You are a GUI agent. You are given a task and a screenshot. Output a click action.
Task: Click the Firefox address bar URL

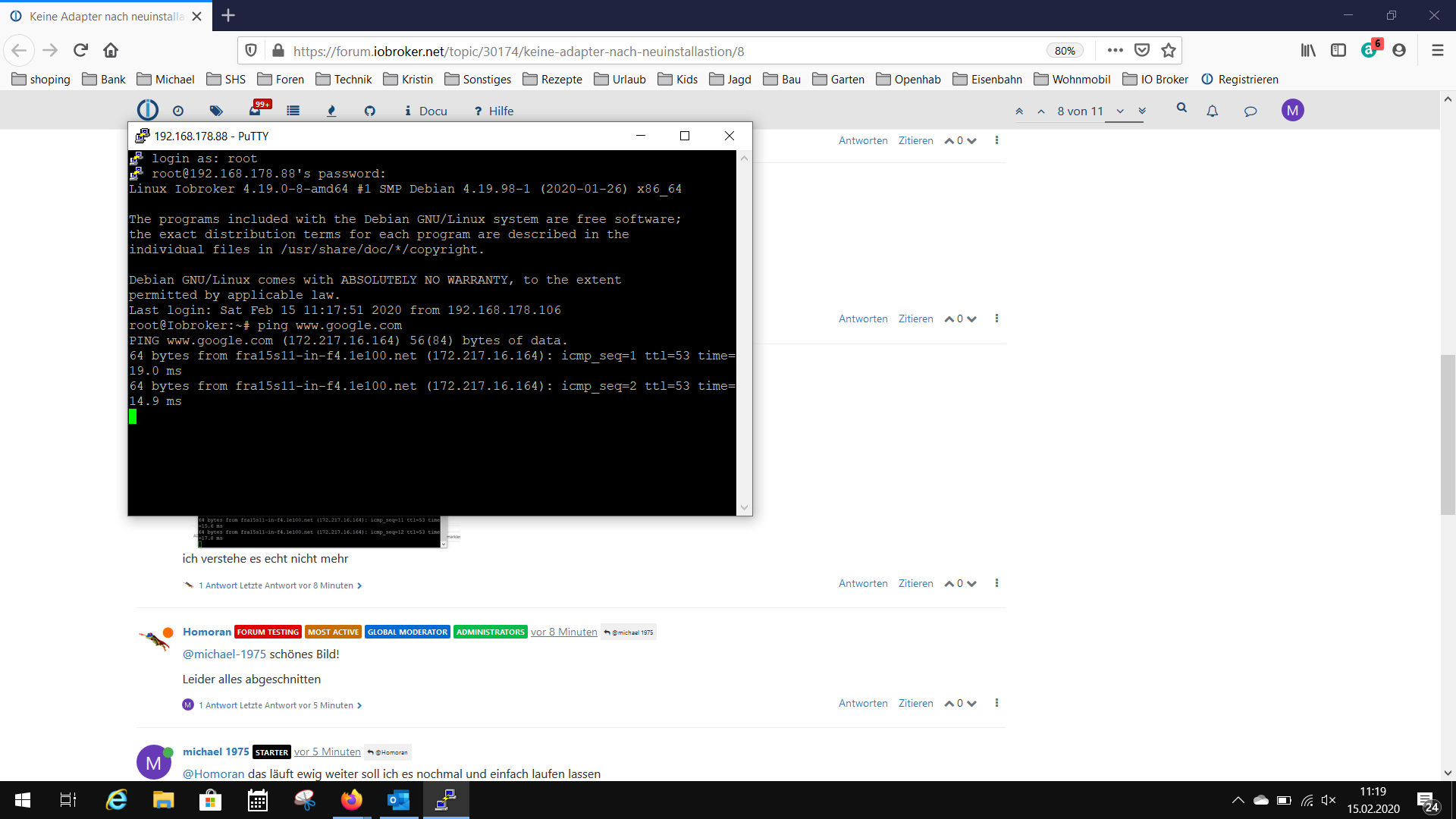[519, 52]
